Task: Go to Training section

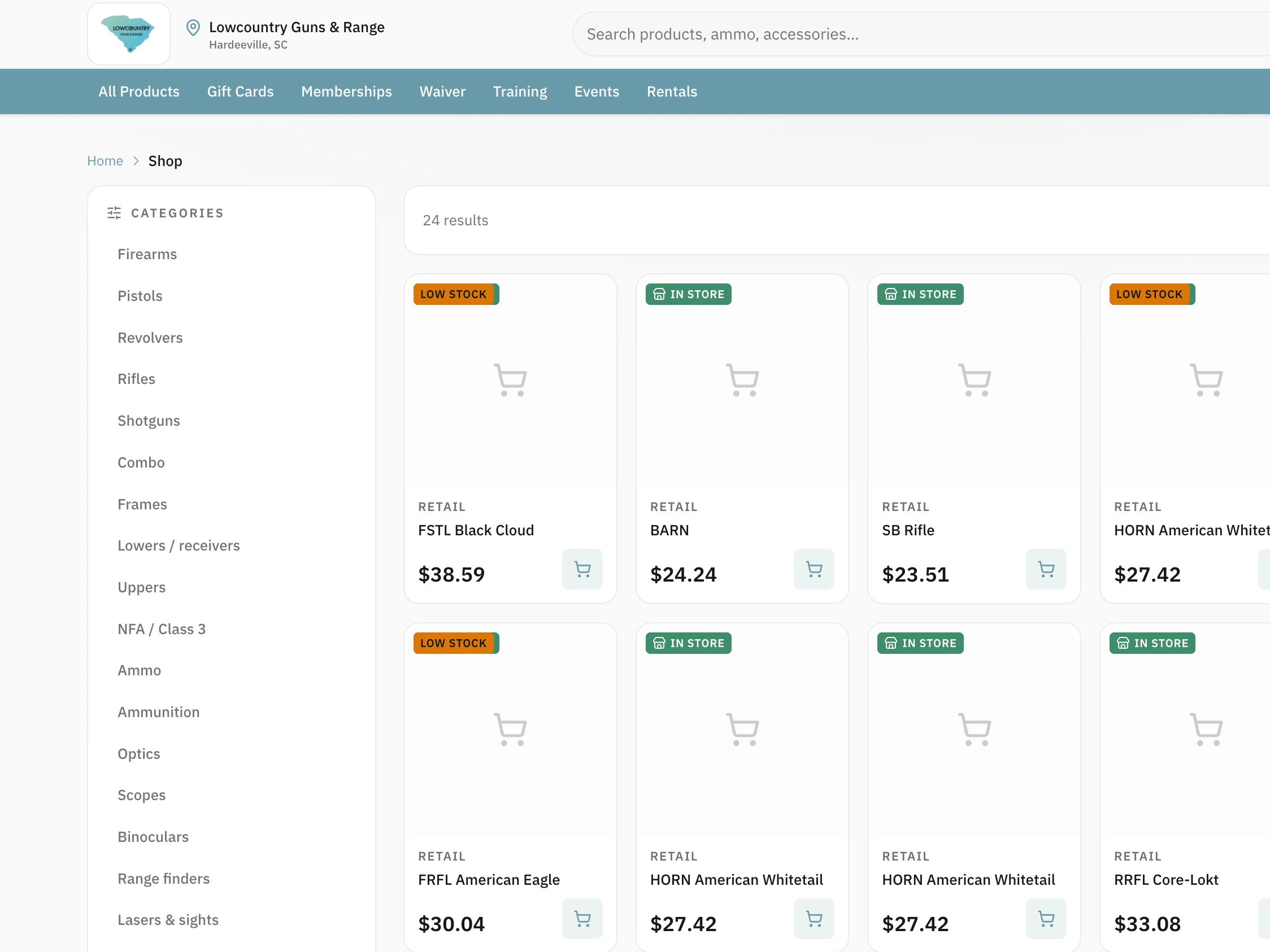Action: tap(520, 92)
